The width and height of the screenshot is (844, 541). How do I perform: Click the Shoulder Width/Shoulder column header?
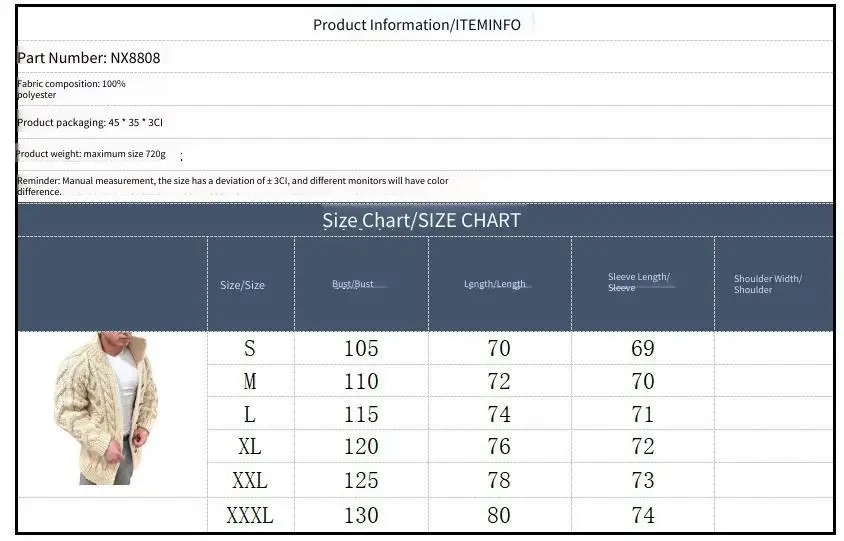point(768,284)
